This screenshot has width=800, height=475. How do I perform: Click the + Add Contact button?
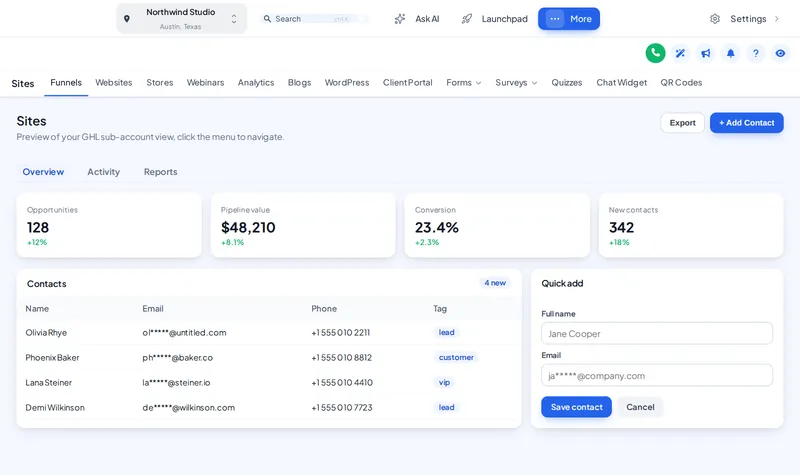point(746,123)
